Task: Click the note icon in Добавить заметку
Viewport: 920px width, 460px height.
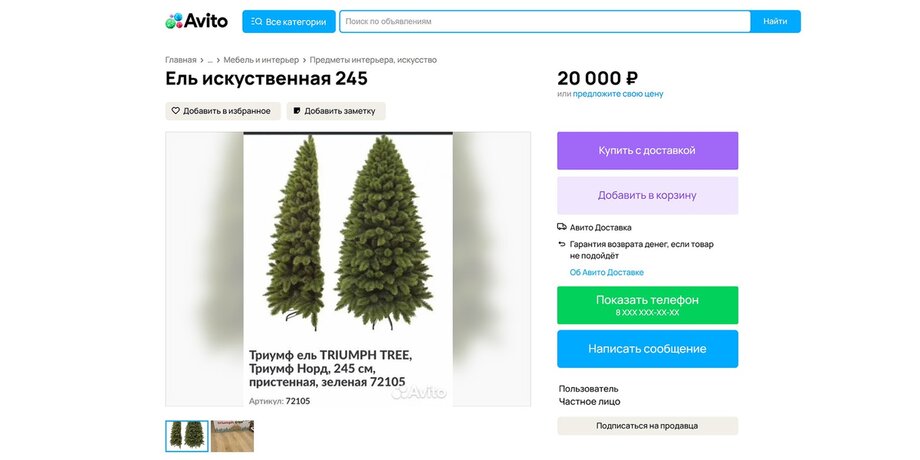Action: pos(297,110)
